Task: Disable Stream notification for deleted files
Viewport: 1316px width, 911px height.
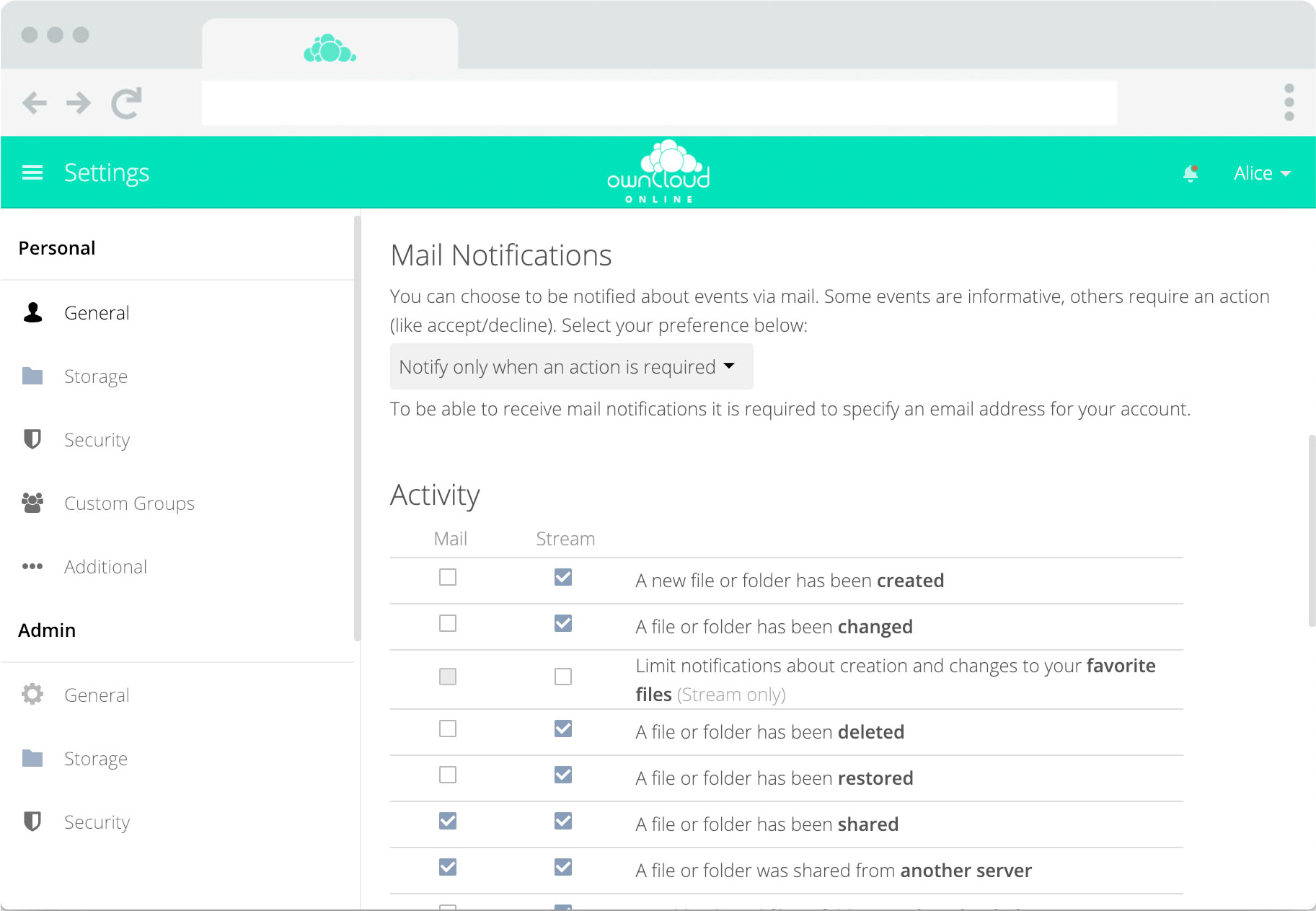Action: [563, 729]
